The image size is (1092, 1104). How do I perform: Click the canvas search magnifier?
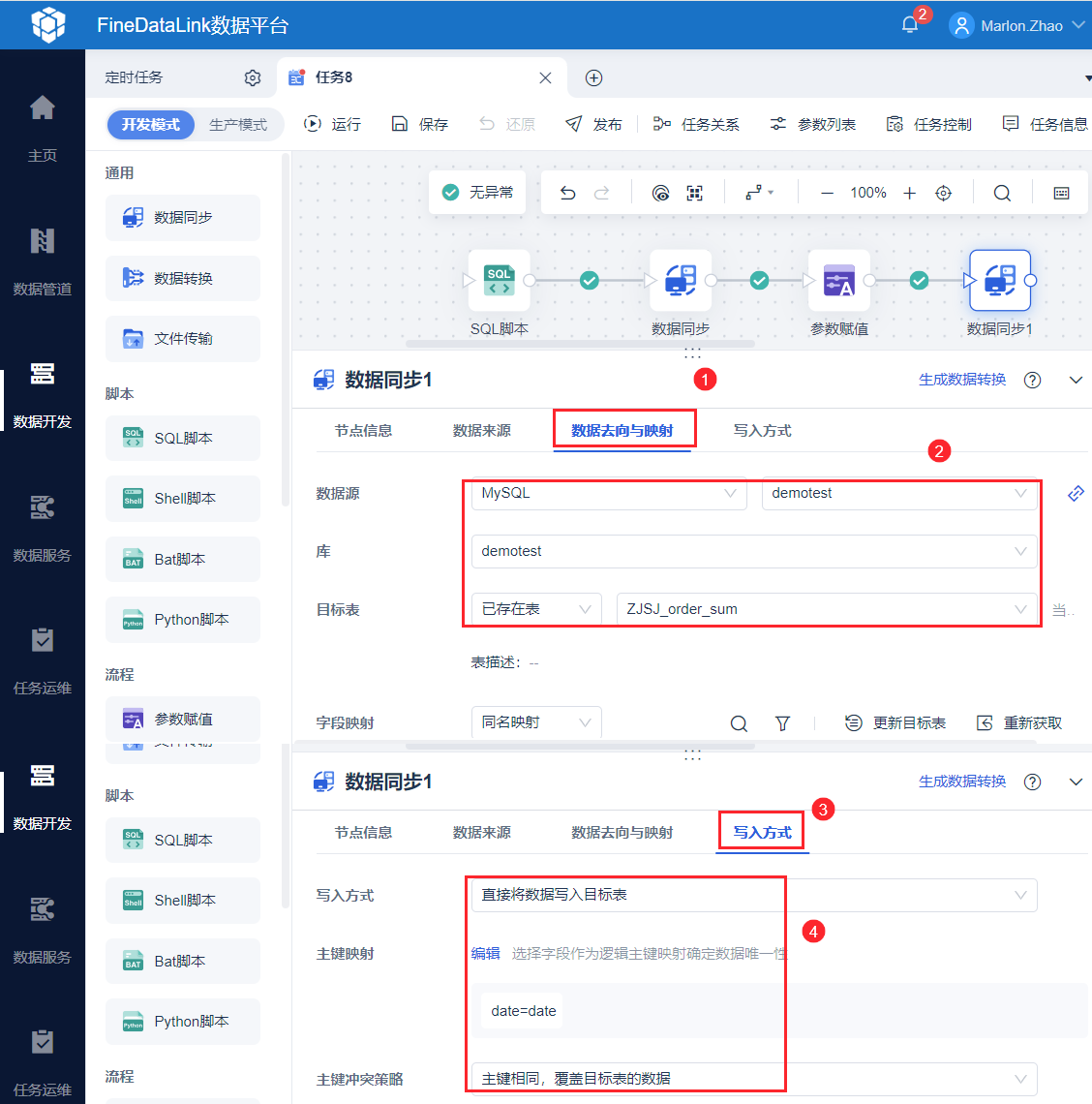[x=1002, y=193]
